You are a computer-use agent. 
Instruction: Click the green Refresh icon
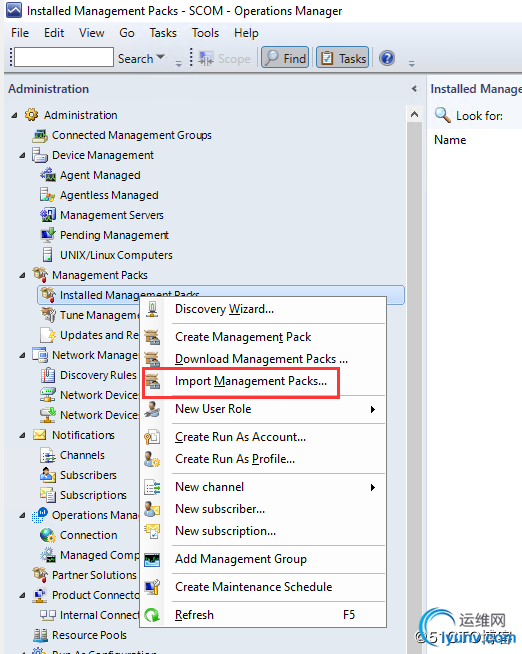click(152, 615)
